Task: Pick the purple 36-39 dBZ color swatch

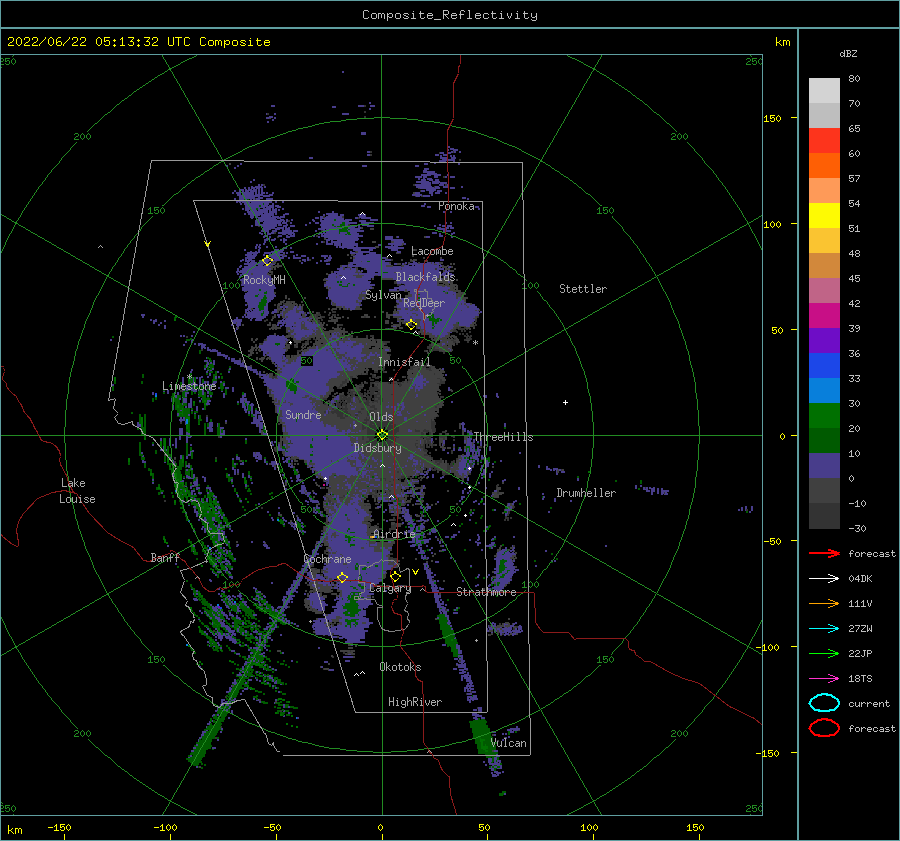Action: point(824,341)
